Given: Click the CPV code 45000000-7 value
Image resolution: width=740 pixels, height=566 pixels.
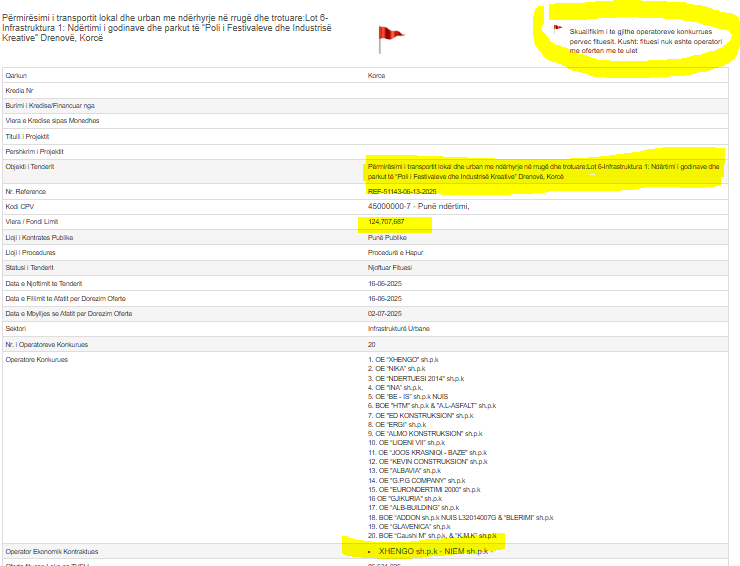Looking at the screenshot, I should click(x=418, y=206).
